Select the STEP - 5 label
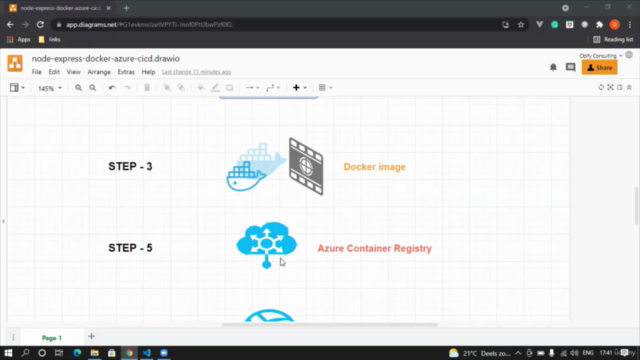Image resolution: width=640 pixels, height=360 pixels. [x=130, y=248]
